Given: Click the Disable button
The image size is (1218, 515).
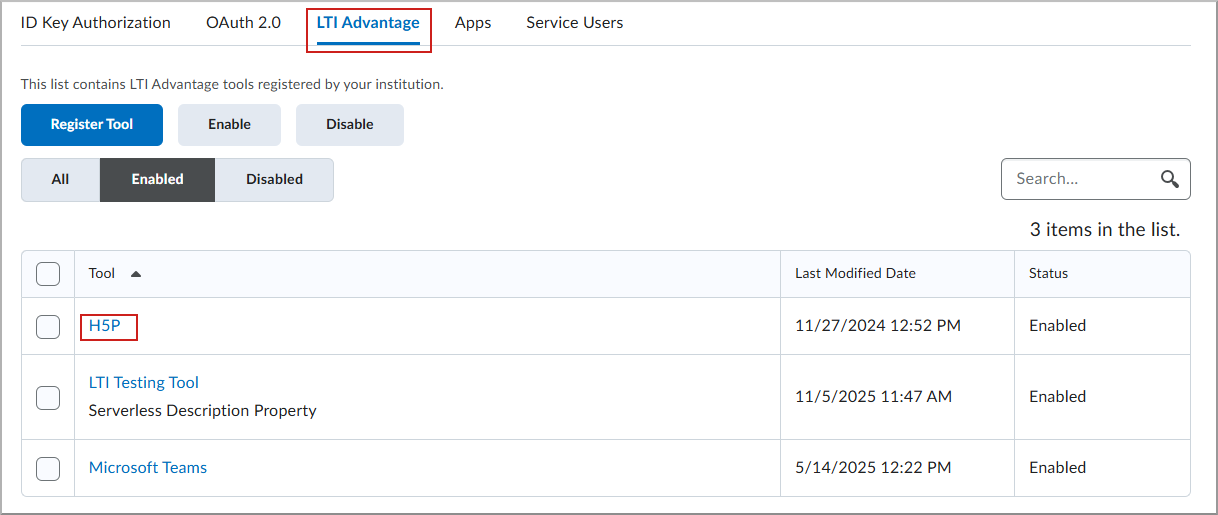Looking at the screenshot, I should point(350,125).
